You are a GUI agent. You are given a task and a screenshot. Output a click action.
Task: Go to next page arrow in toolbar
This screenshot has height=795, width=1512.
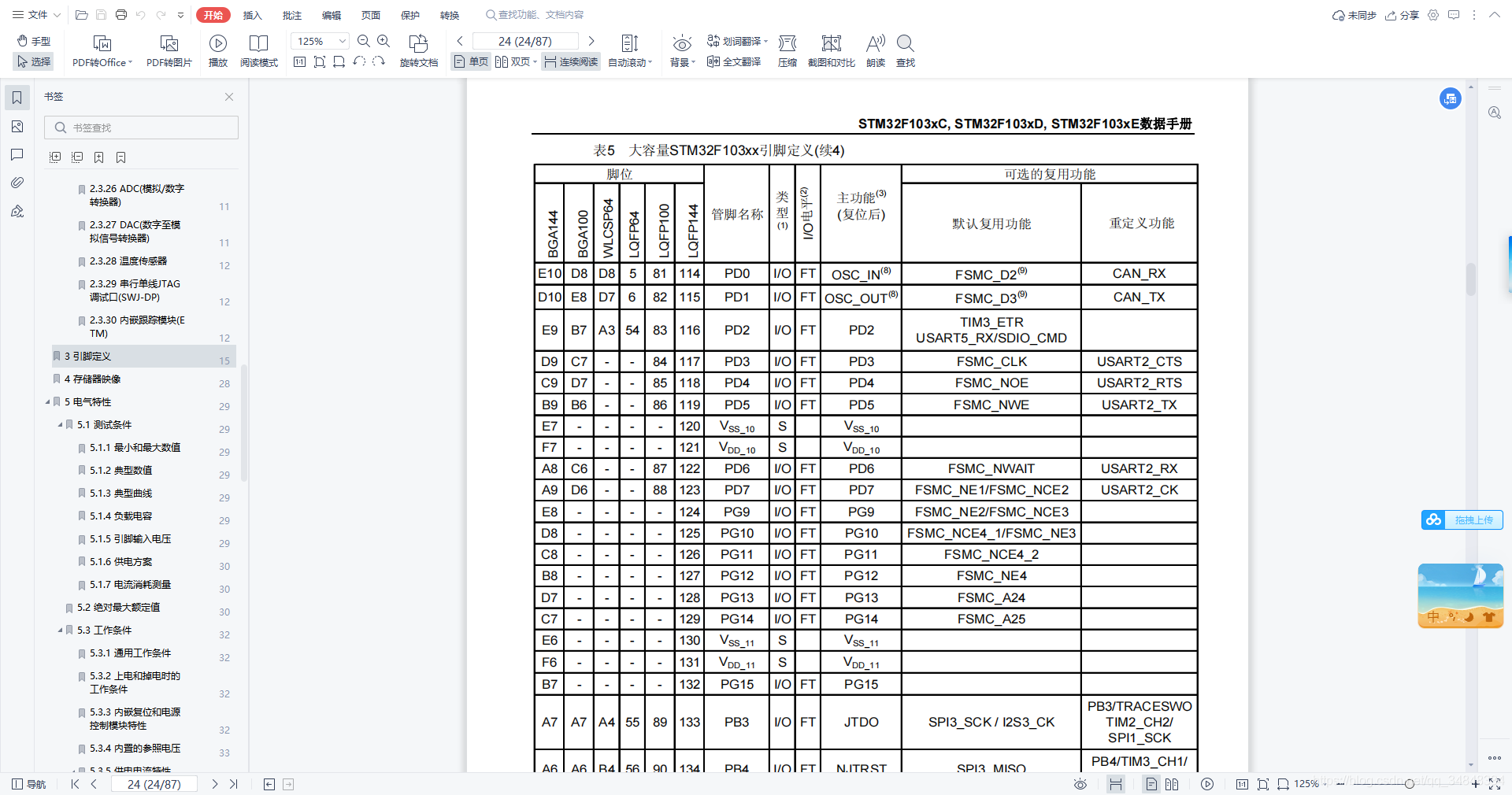[591, 41]
